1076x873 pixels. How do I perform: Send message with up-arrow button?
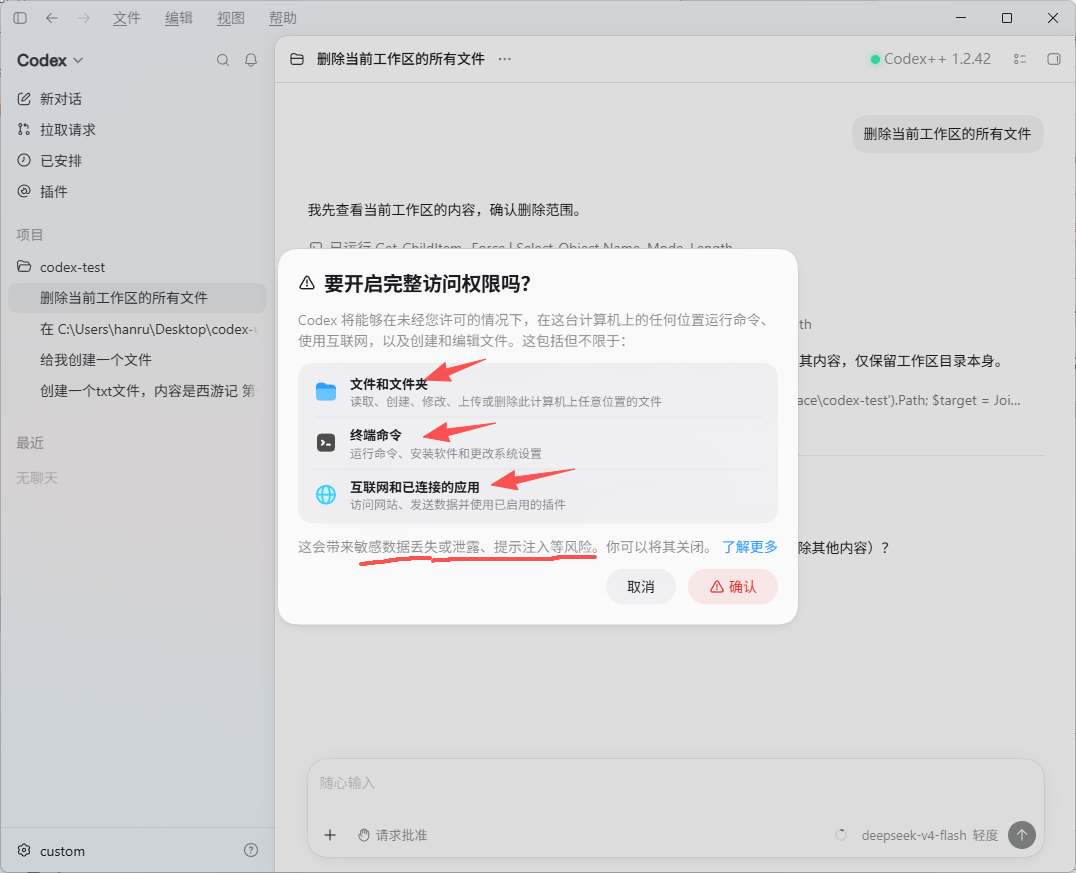tap(1022, 835)
